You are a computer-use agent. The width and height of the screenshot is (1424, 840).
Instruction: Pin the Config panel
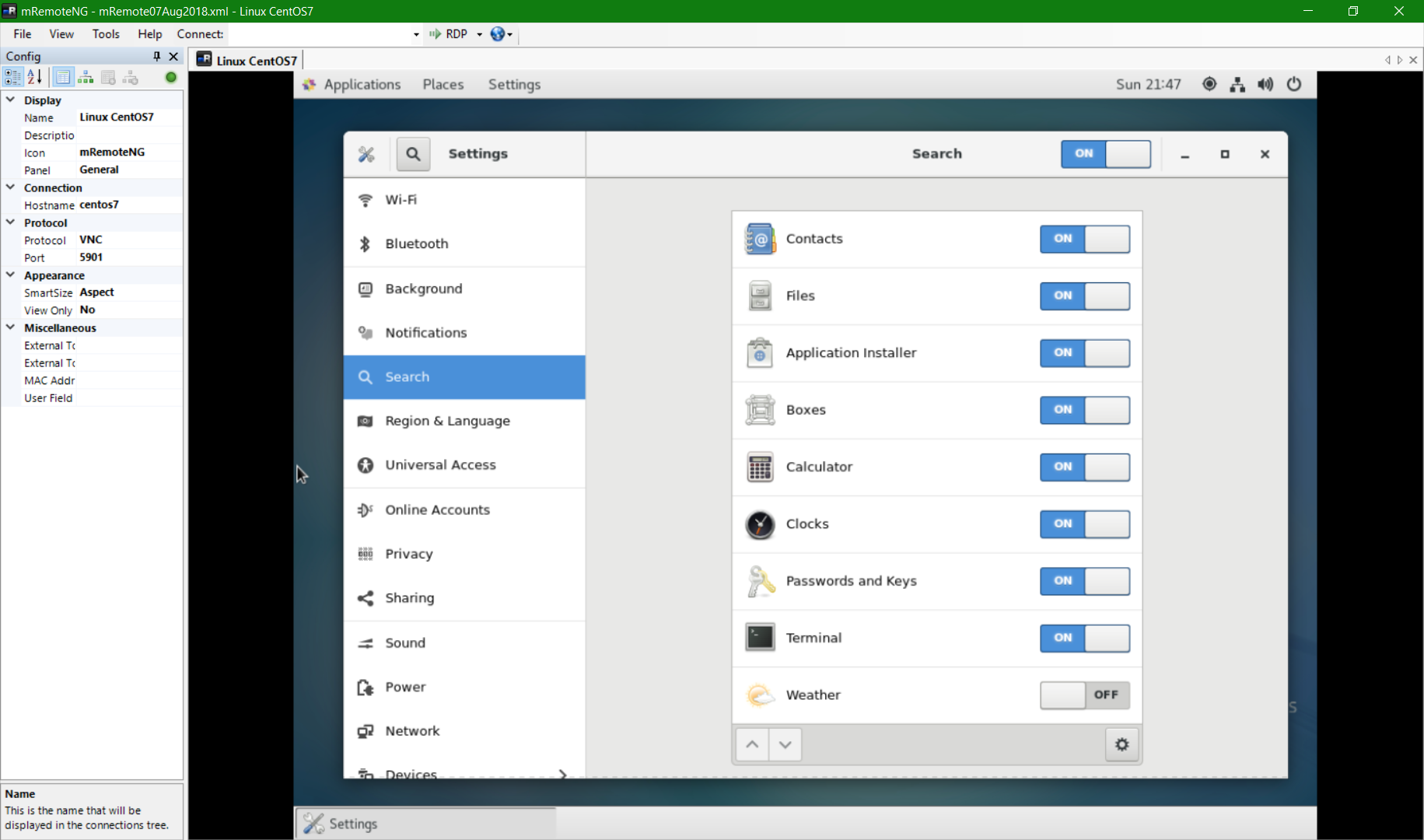click(x=157, y=56)
